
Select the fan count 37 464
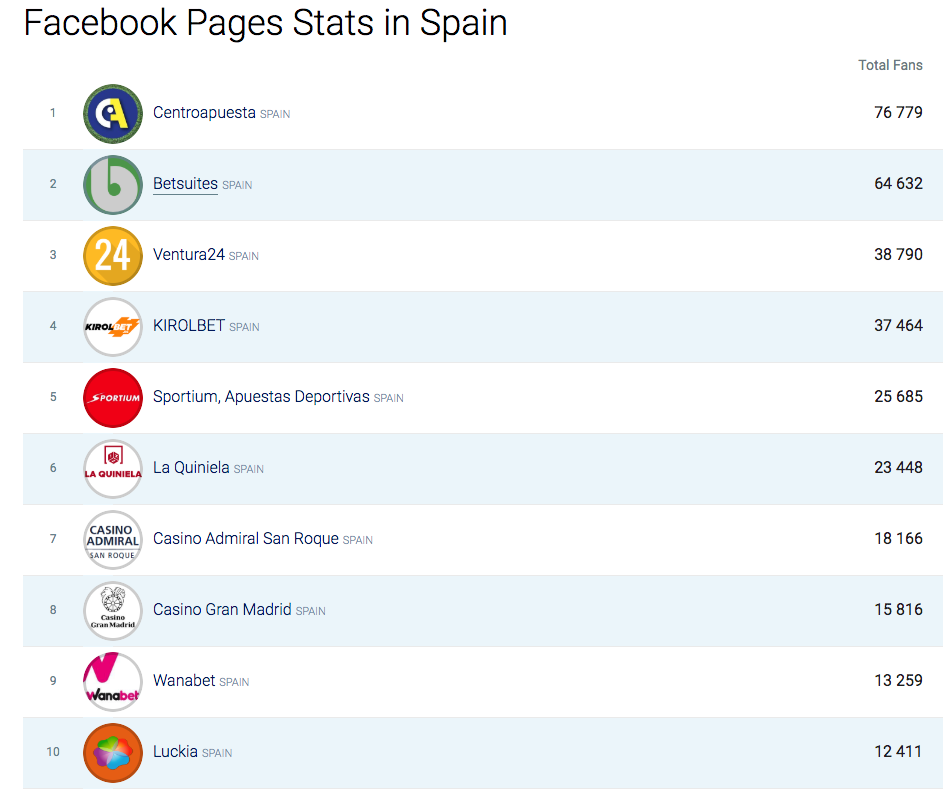tap(898, 326)
